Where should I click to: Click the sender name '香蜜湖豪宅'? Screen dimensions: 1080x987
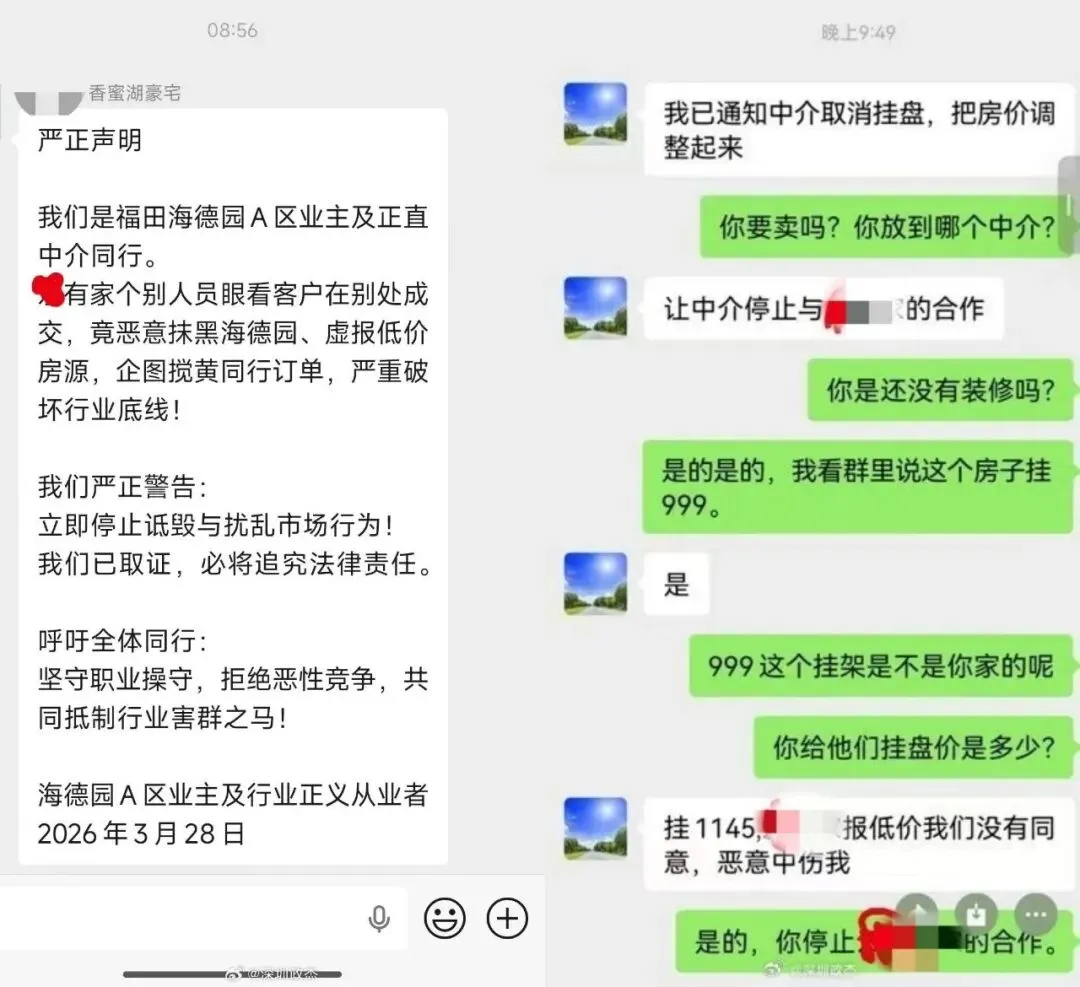pos(134,93)
